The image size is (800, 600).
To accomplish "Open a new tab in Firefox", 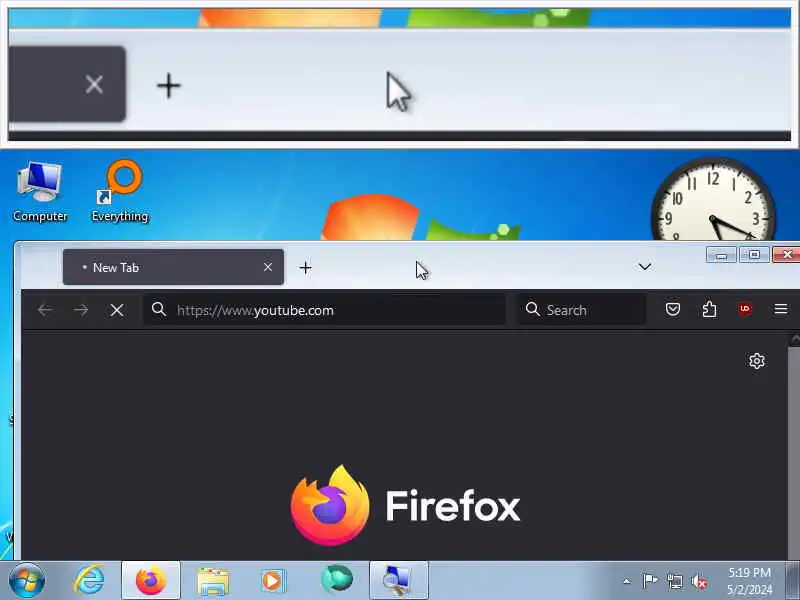I will (x=305, y=267).
